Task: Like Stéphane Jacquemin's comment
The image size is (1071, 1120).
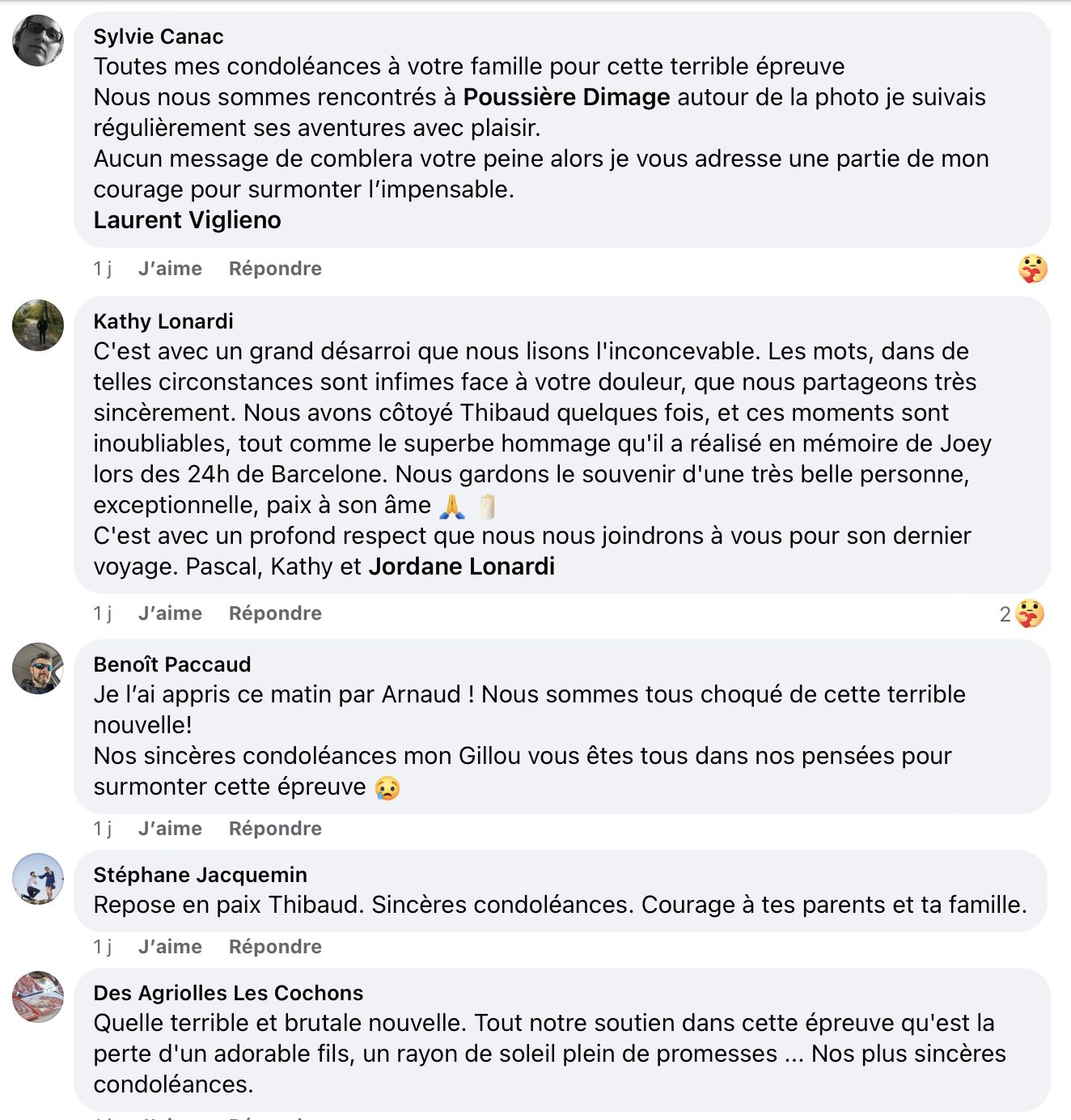Action: coord(170,947)
